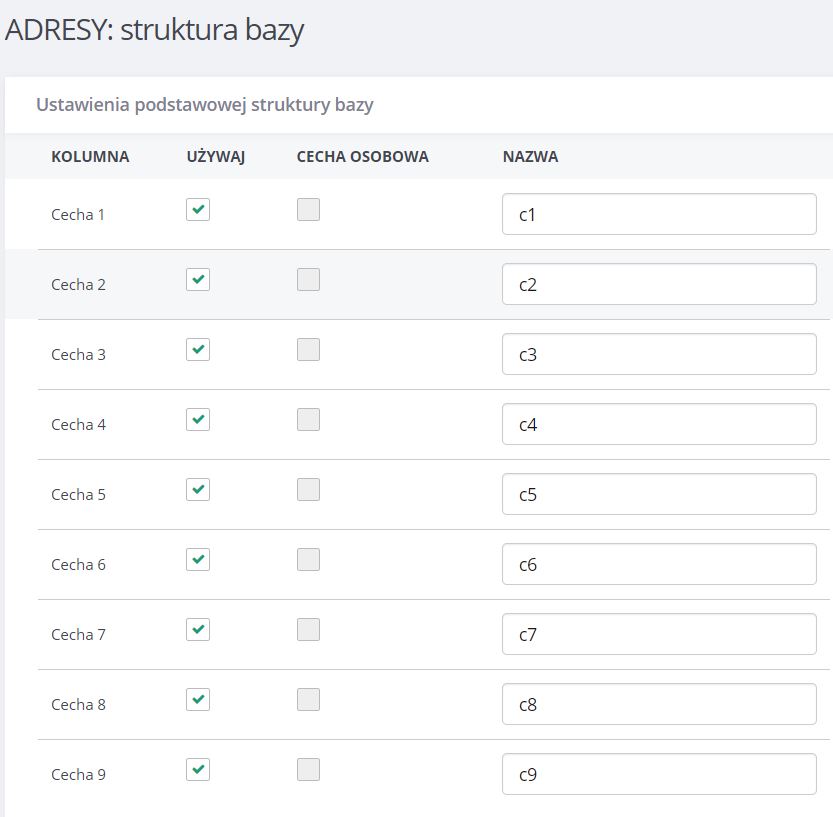833x817 pixels.
Task: Check Cecha osobowa box for Cecha 4
Action: point(308,420)
